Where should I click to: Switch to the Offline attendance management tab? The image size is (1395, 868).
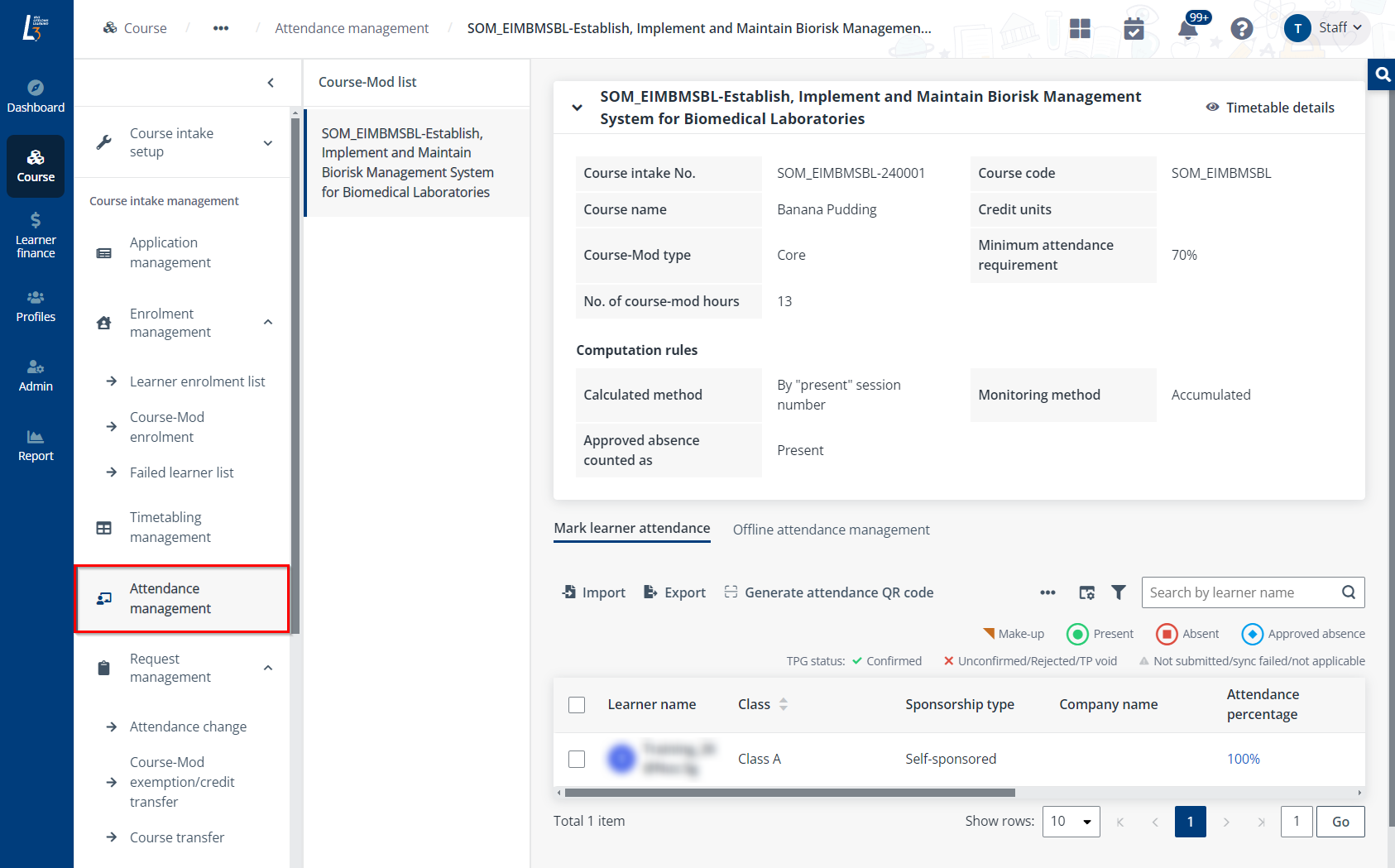(831, 530)
